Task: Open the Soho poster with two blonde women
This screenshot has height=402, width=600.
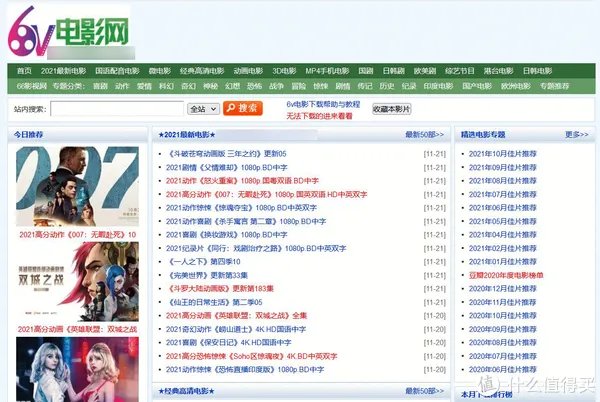Action: click(x=77, y=369)
